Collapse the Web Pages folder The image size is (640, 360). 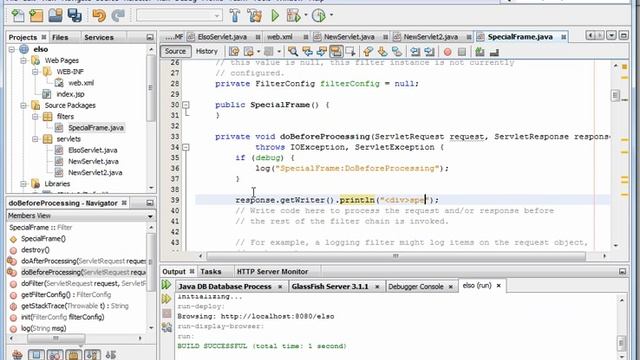tap(23, 60)
